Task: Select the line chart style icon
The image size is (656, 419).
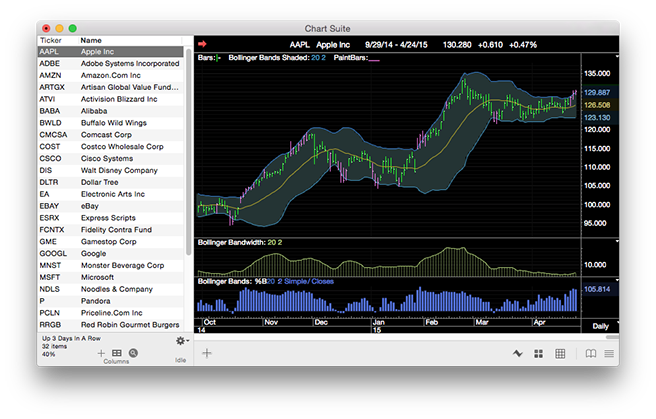Action: tap(518, 353)
